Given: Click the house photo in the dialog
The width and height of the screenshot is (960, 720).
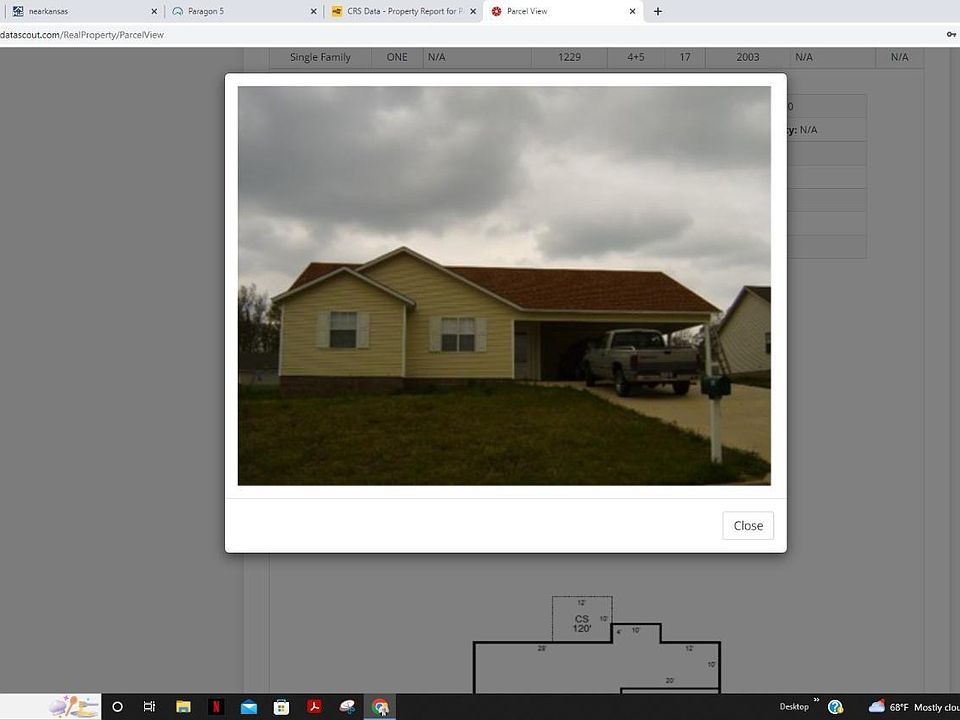Looking at the screenshot, I should point(504,285).
